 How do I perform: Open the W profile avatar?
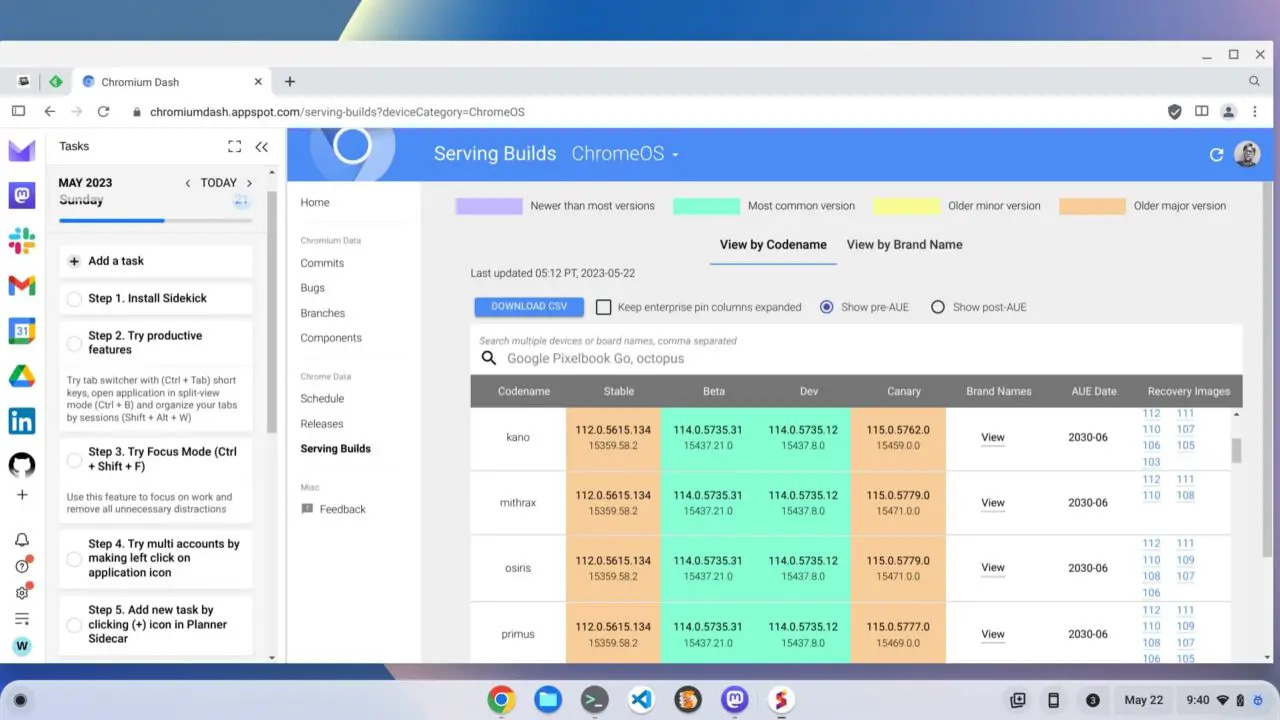coord(22,646)
